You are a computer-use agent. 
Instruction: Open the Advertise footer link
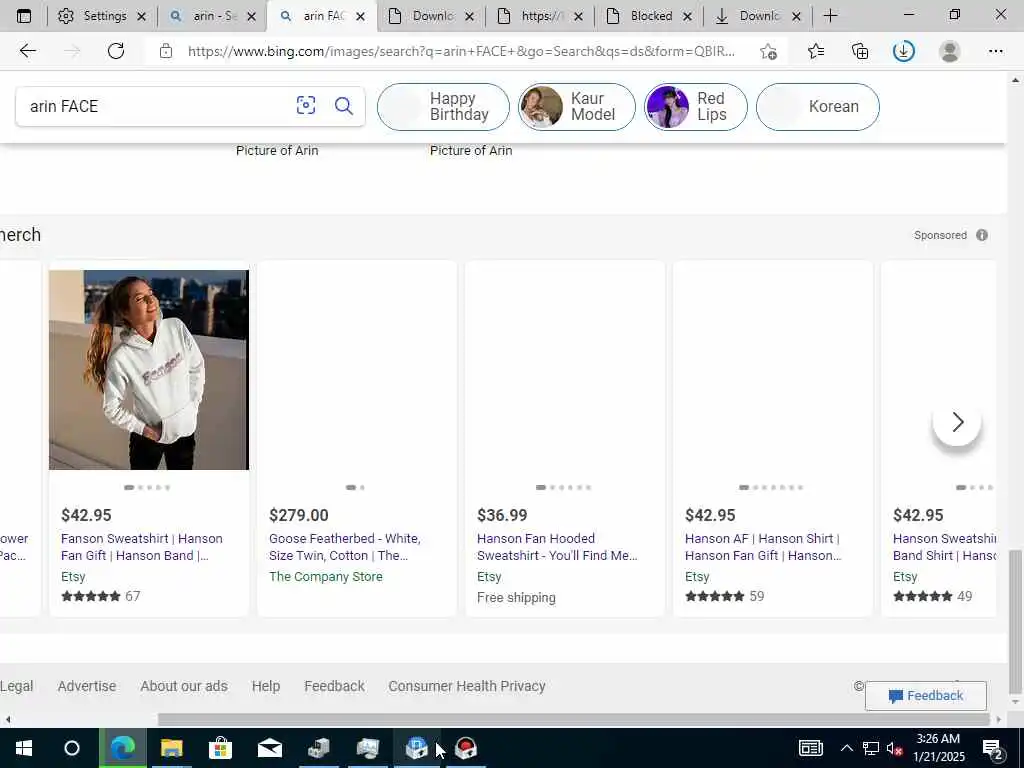(x=87, y=686)
